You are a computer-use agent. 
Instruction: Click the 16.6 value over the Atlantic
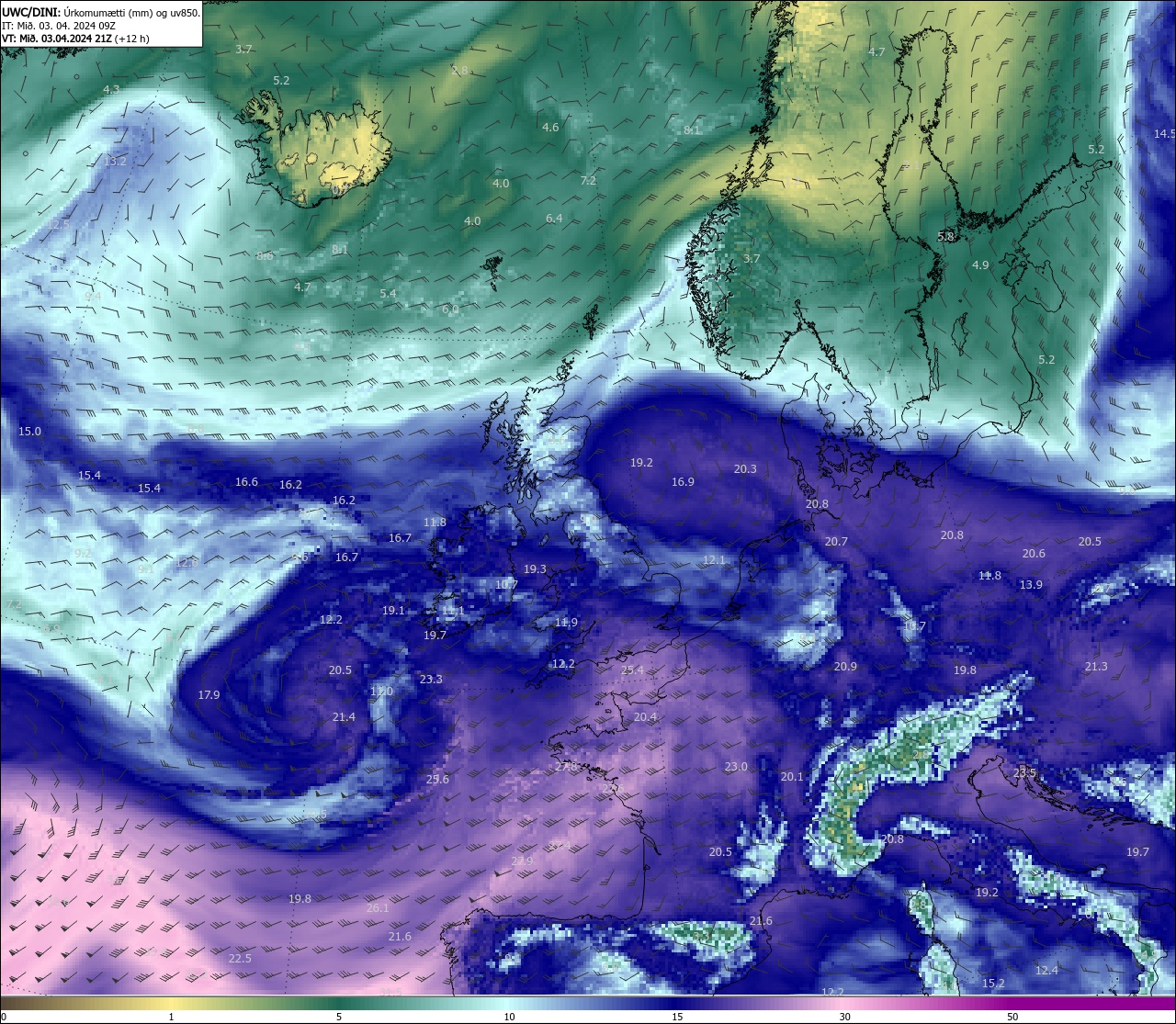click(246, 481)
